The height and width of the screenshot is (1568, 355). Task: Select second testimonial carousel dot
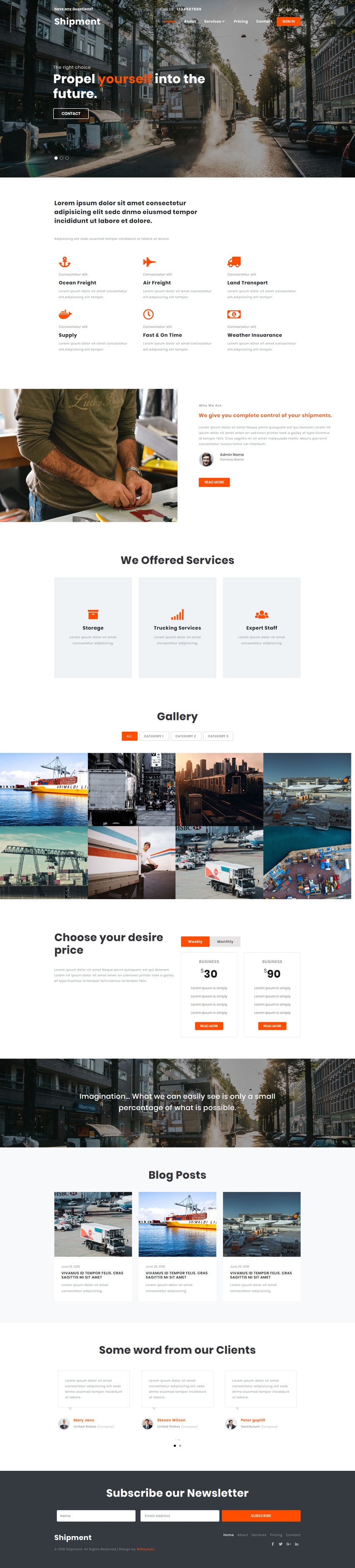(x=180, y=1446)
